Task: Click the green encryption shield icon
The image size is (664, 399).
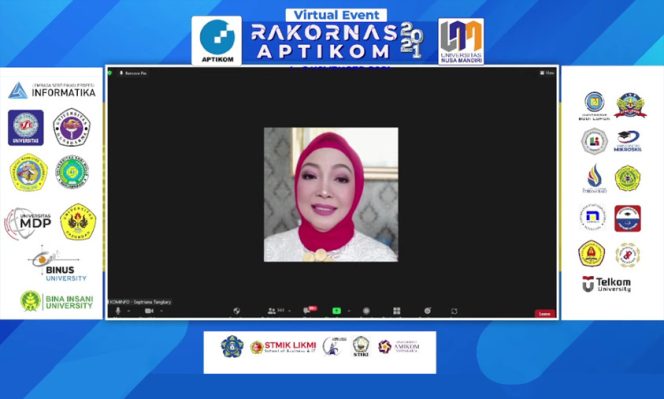Action: tap(110, 73)
